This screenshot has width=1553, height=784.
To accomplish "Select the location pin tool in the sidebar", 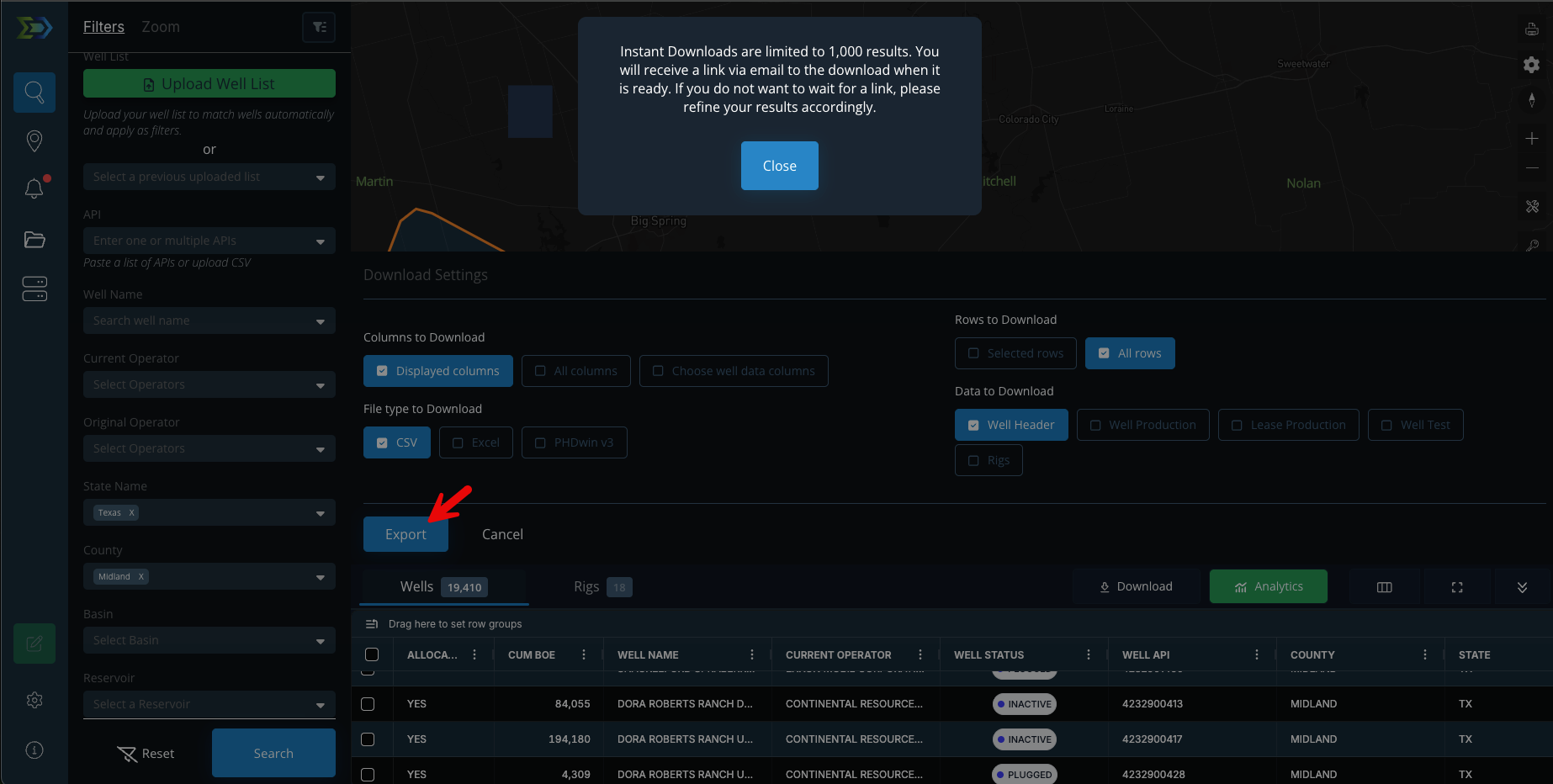I will pyautogui.click(x=34, y=140).
